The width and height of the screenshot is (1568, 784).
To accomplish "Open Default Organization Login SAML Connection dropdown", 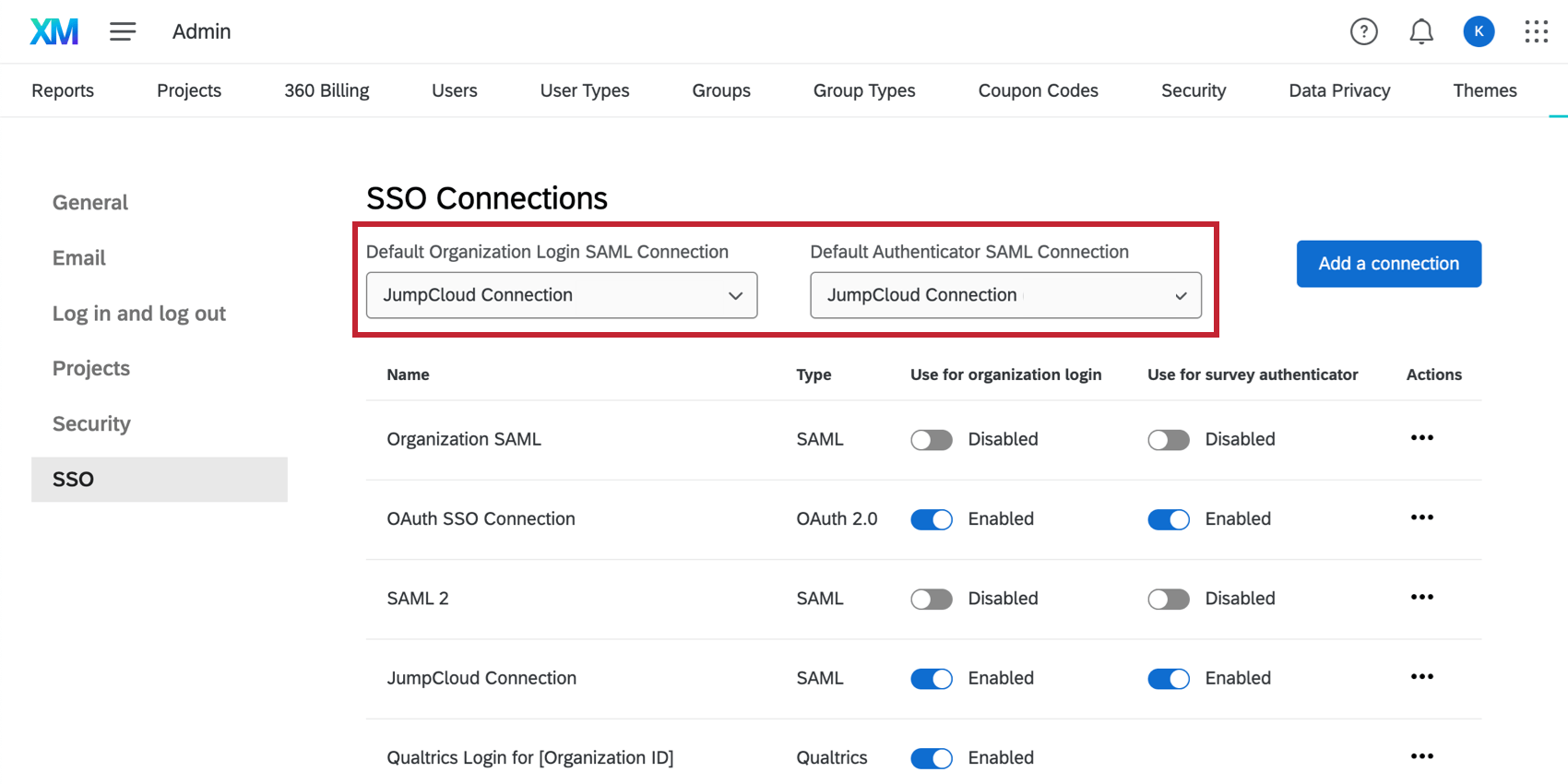I will 562,295.
